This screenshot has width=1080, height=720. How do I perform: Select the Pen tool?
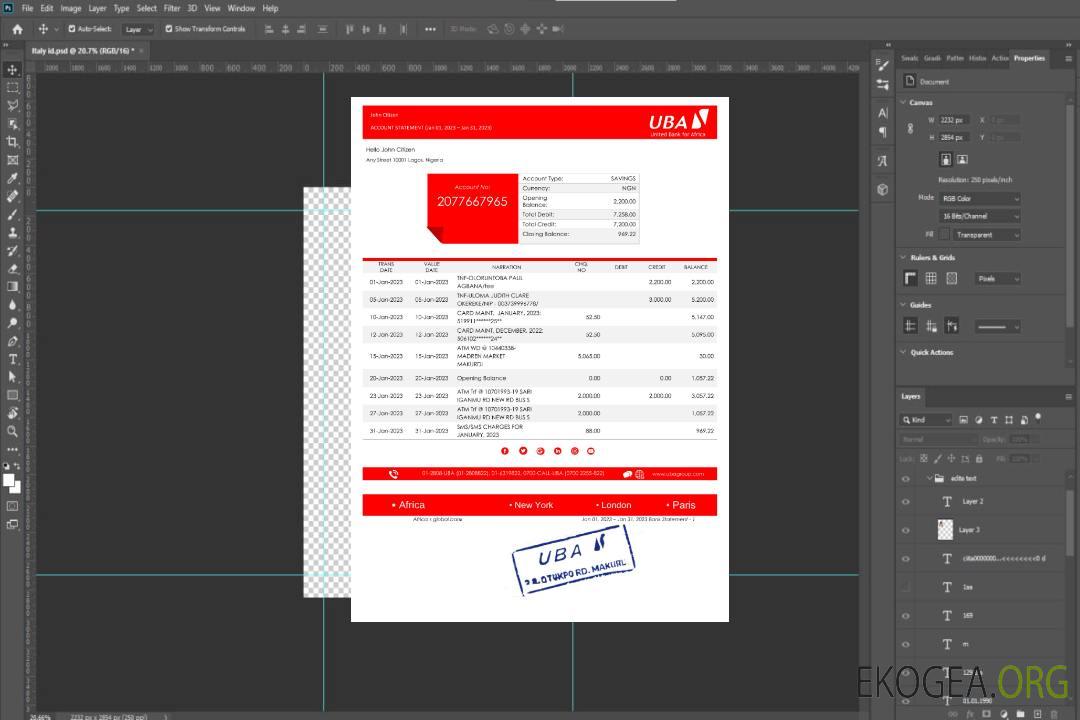pos(12,341)
